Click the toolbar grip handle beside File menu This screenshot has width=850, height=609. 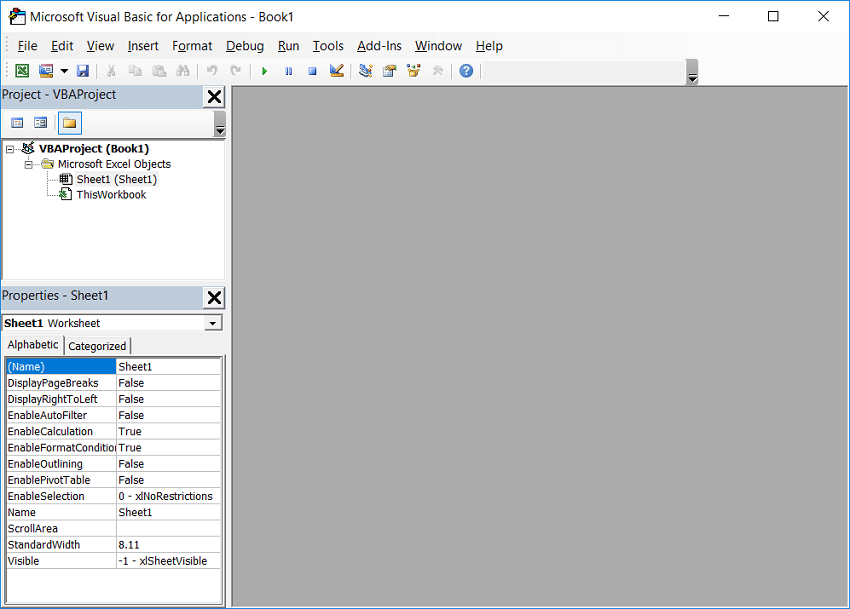click(7, 46)
